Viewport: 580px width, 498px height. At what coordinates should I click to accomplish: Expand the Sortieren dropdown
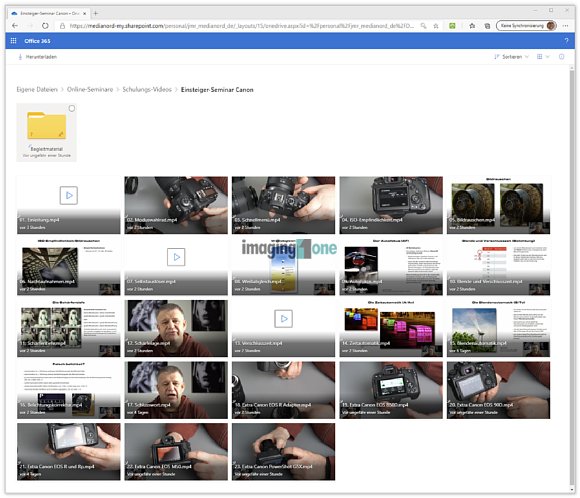(x=512, y=57)
